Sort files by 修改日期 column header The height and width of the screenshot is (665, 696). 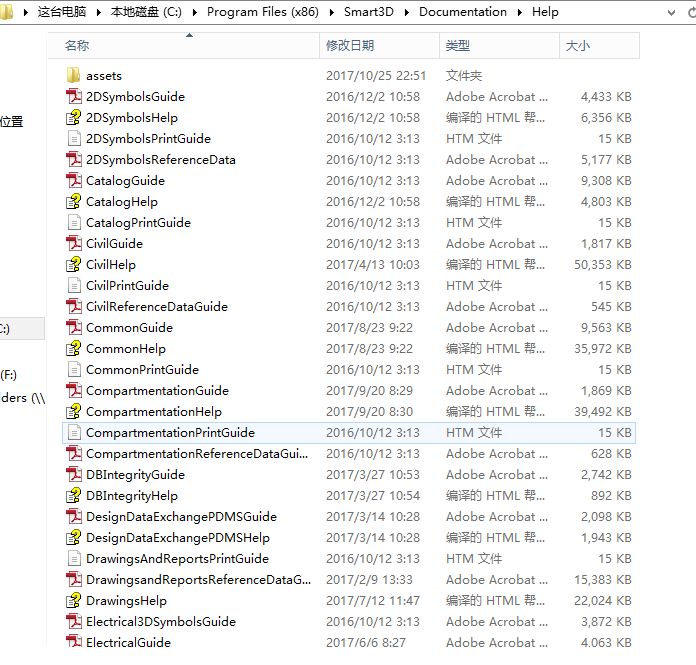coord(380,45)
